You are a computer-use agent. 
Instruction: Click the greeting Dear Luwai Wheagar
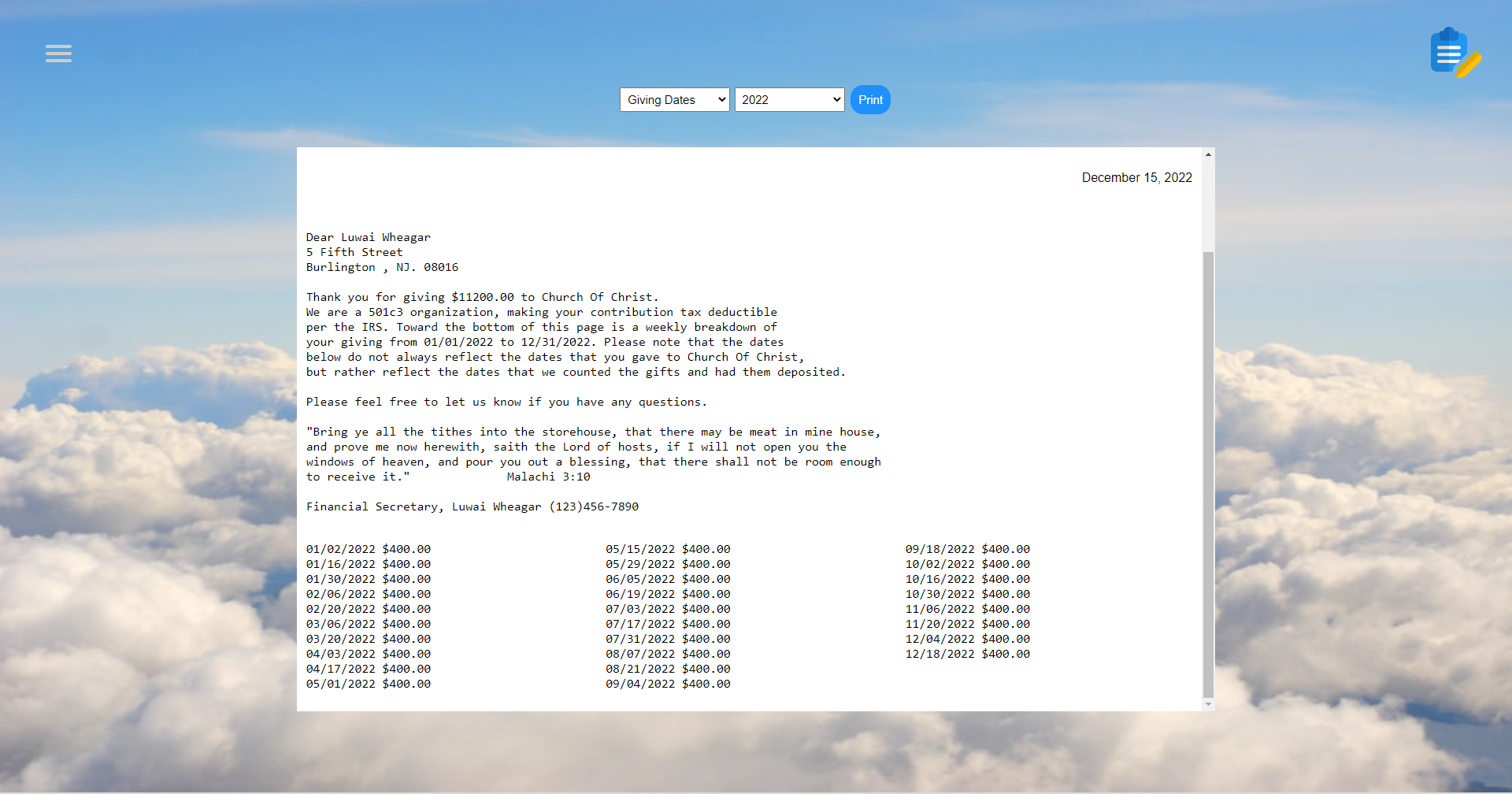click(369, 237)
